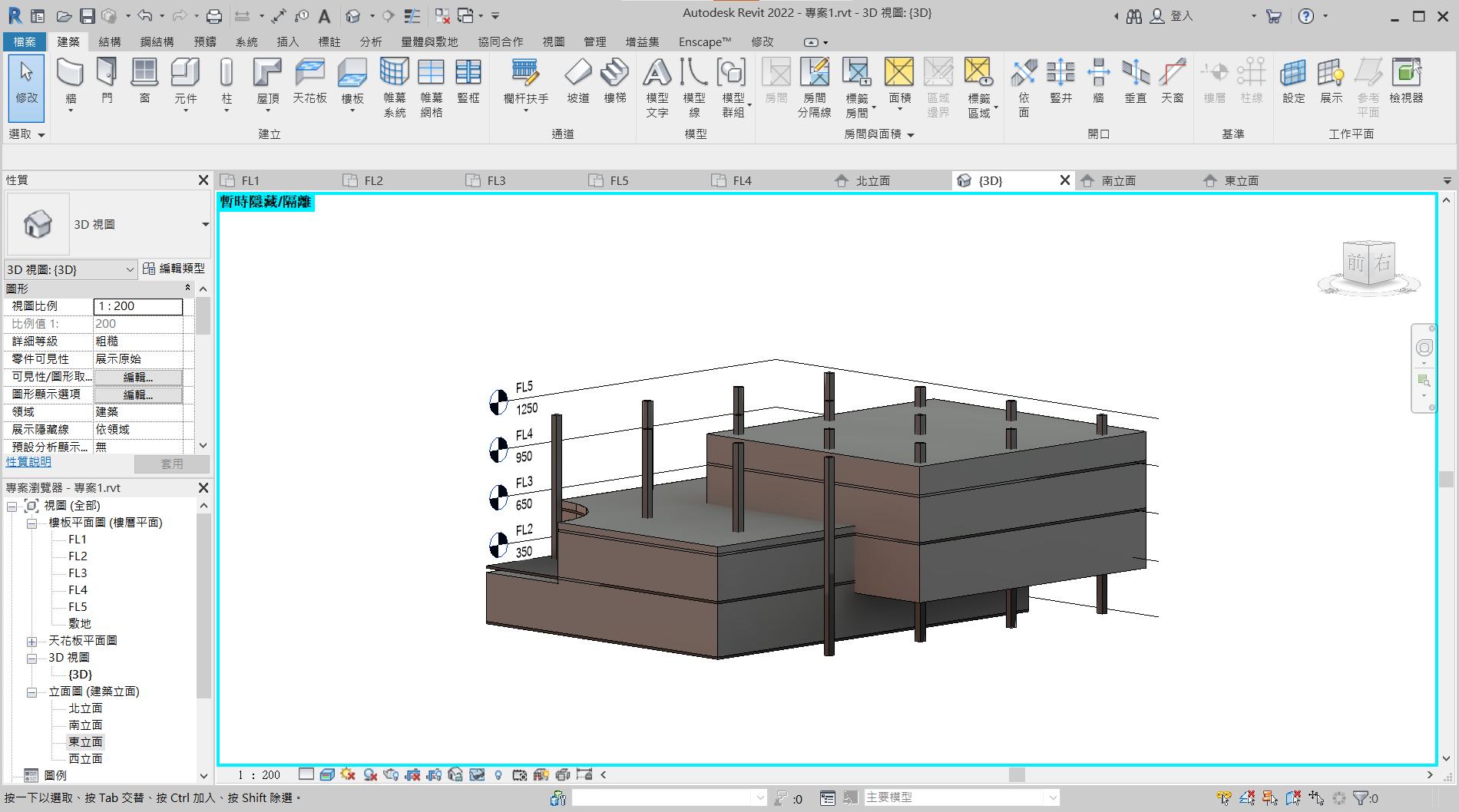The image size is (1459, 812).
Task: Toggle select elements by face icon
Action: pos(1293,798)
